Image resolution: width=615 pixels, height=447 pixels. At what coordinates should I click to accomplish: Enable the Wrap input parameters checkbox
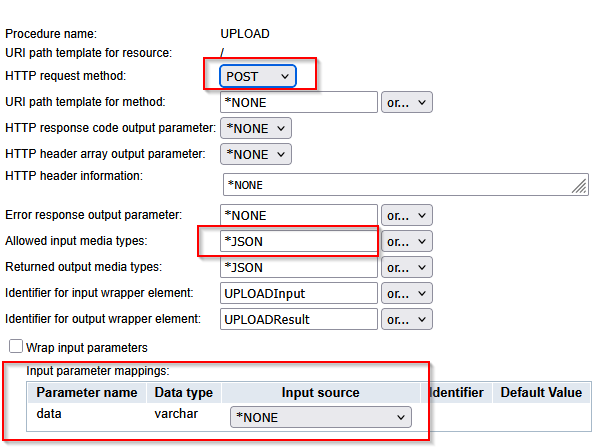pos(16,347)
